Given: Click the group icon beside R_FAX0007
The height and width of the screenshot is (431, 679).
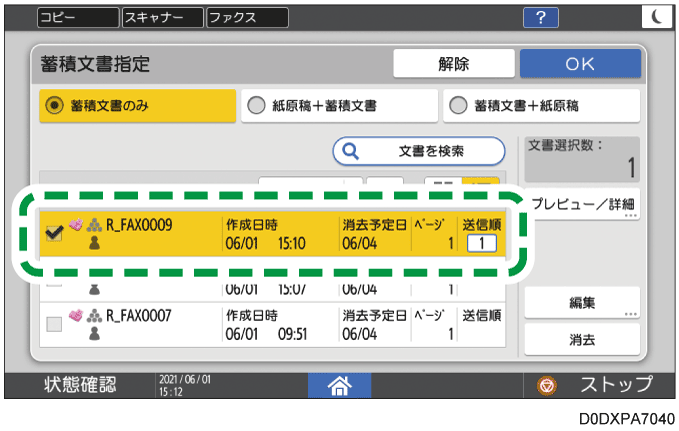Looking at the screenshot, I should [94, 316].
